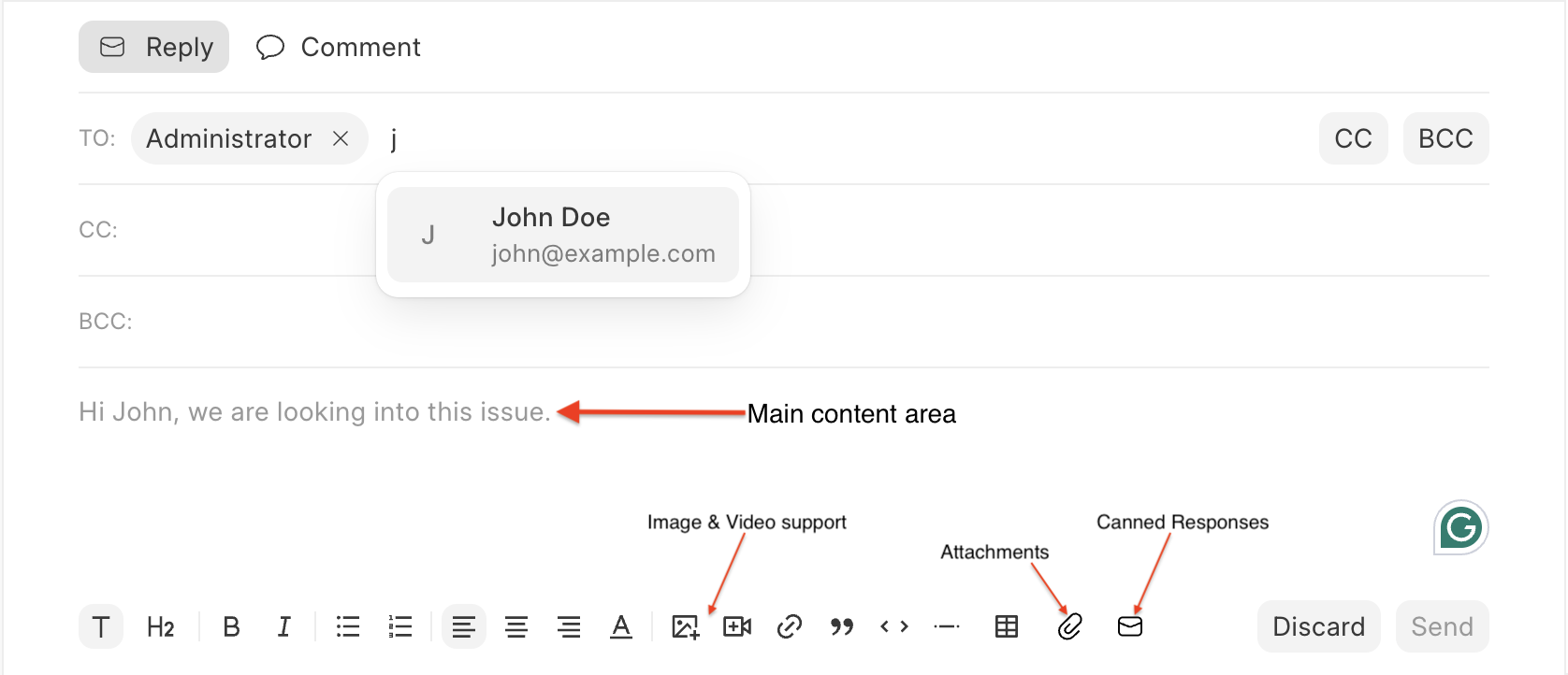
Task: Select John Doe from the suggestion dropdown
Action: [x=563, y=235]
